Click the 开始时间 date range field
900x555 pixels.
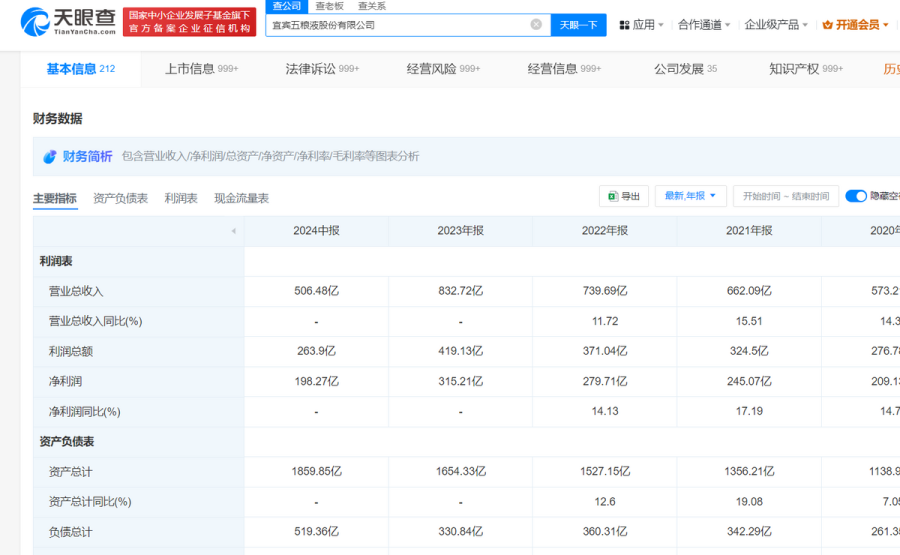(x=785, y=196)
